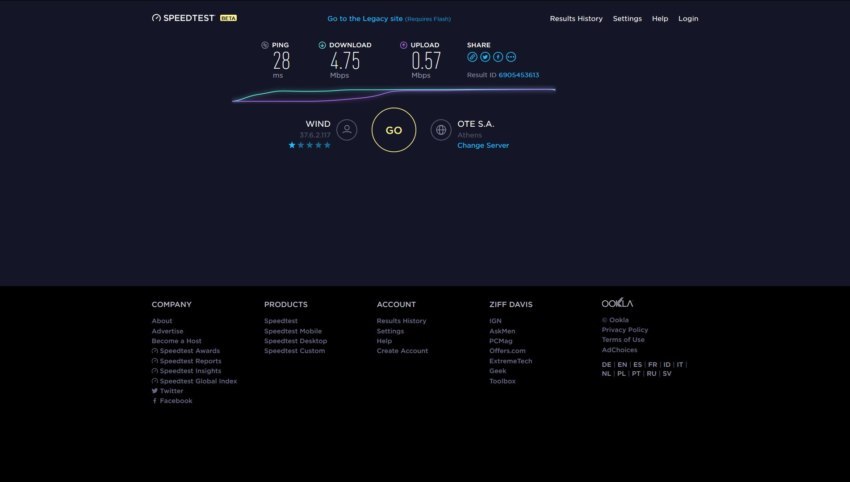Switch language to SV

(667, 374)
